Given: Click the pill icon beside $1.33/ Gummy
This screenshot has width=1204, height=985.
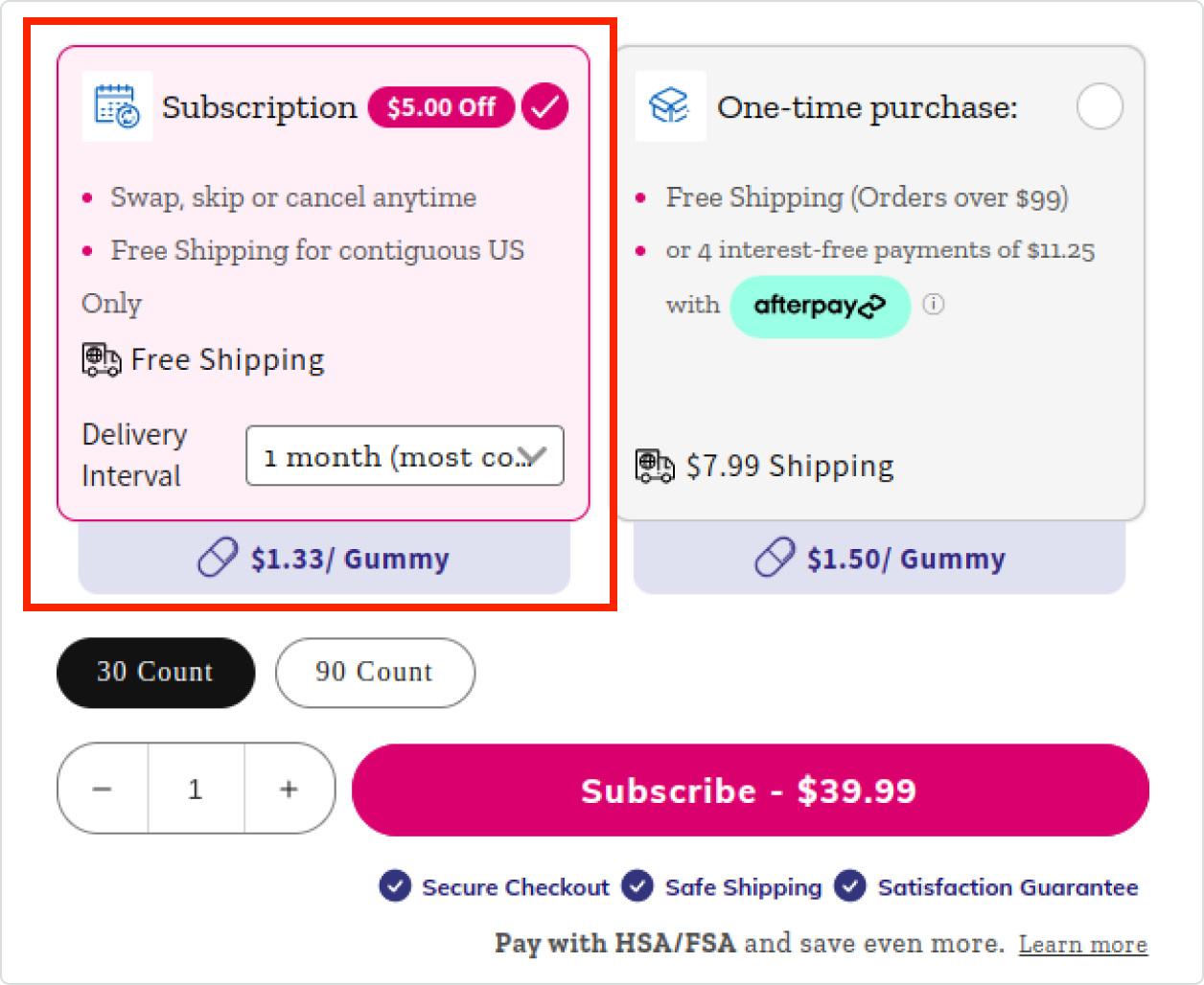Looking at the screenshot, I should pyautogui.click(x=218, y=558).
